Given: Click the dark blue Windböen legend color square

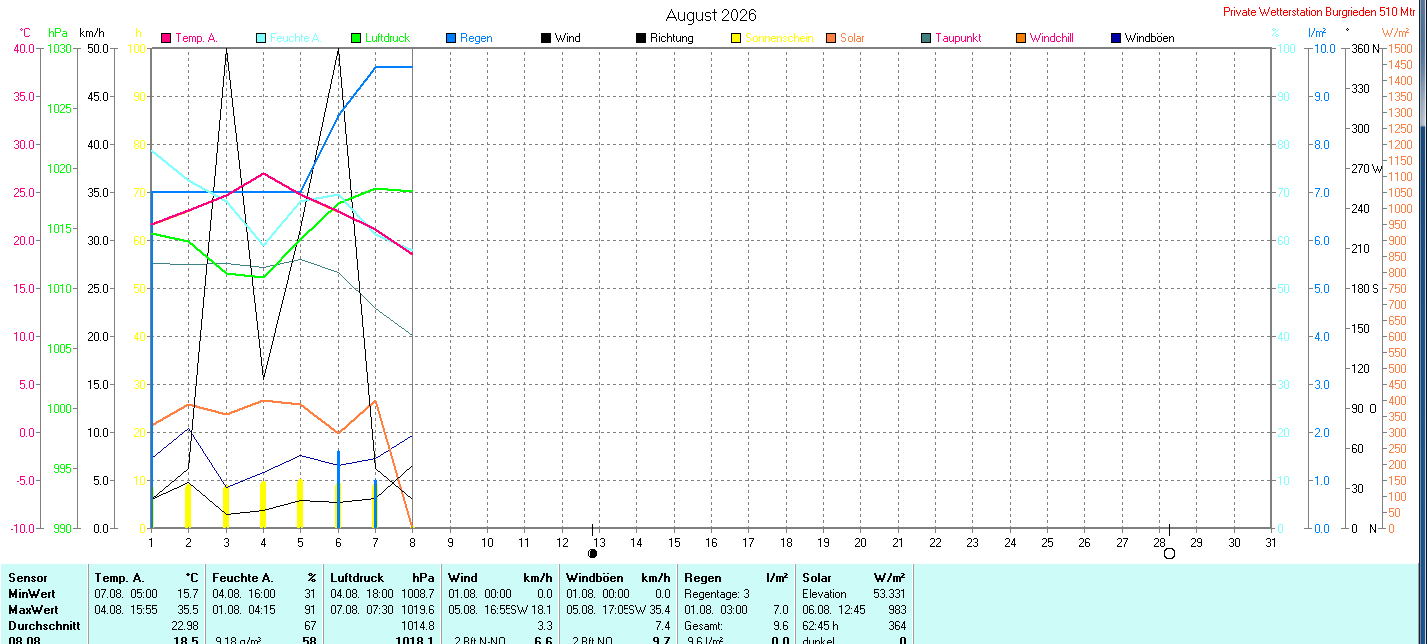Looking at the screenshot, I should pos(1116,38).
